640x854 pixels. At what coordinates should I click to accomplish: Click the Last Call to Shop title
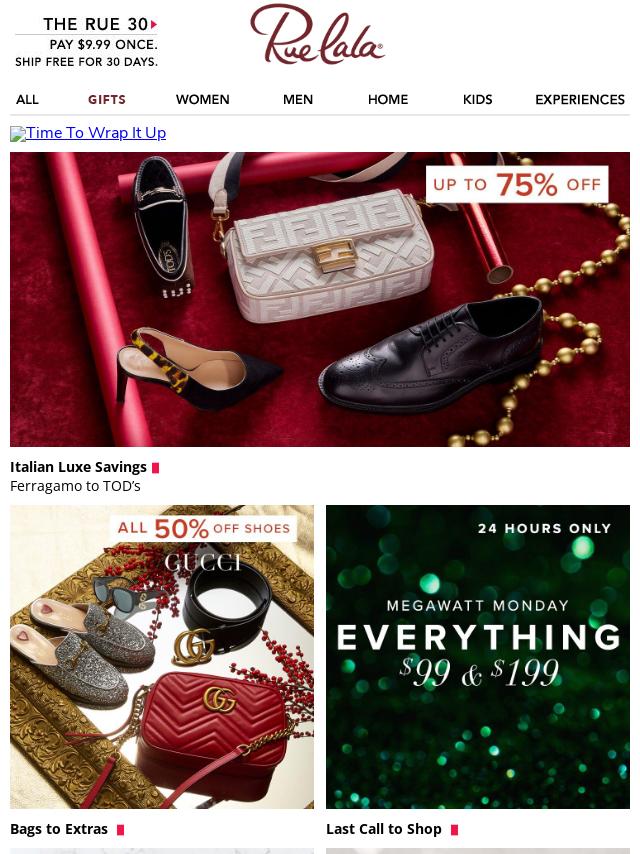point(384,829)
